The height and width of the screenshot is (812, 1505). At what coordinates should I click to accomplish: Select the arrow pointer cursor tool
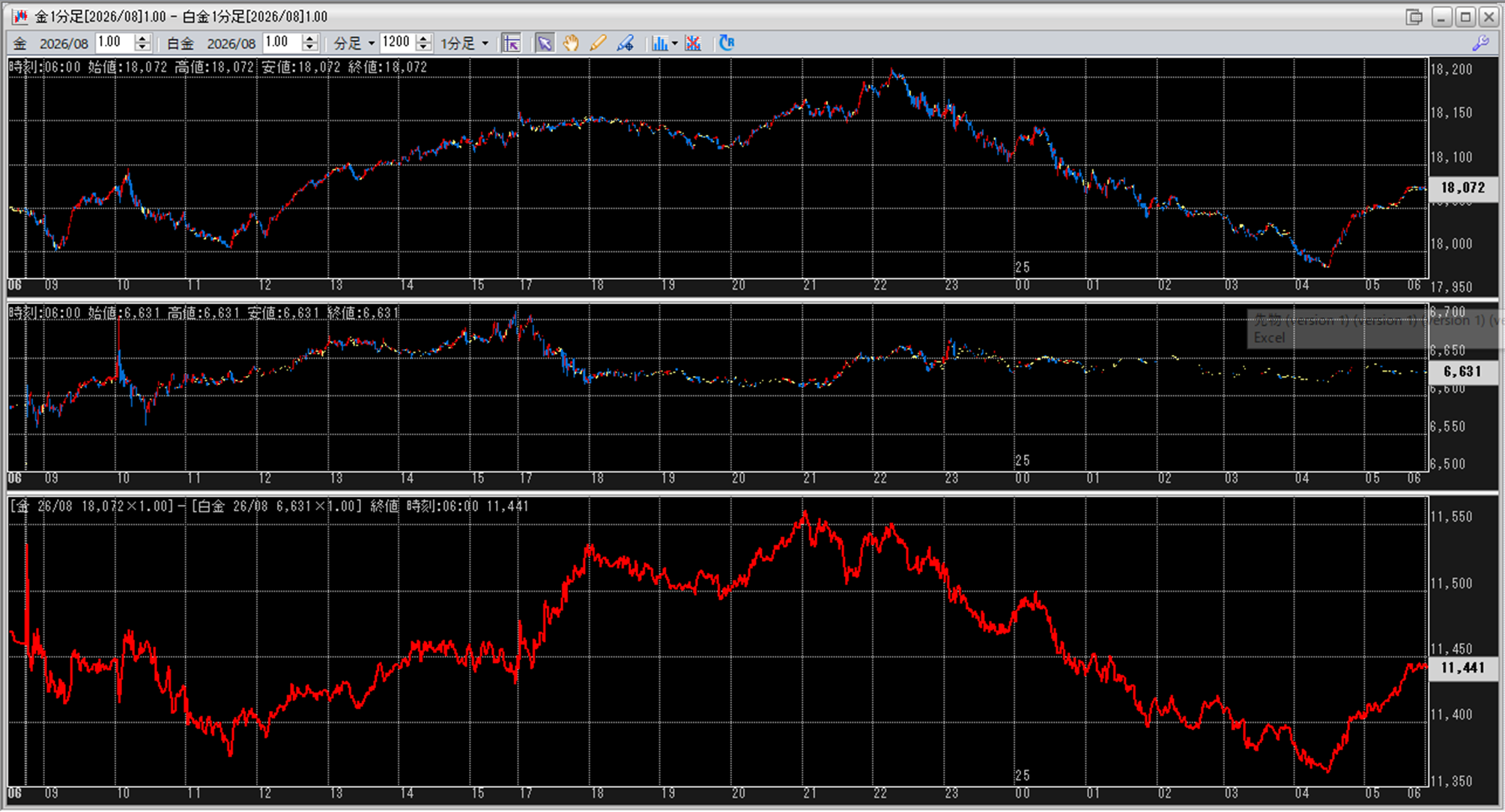coord(545,43)
